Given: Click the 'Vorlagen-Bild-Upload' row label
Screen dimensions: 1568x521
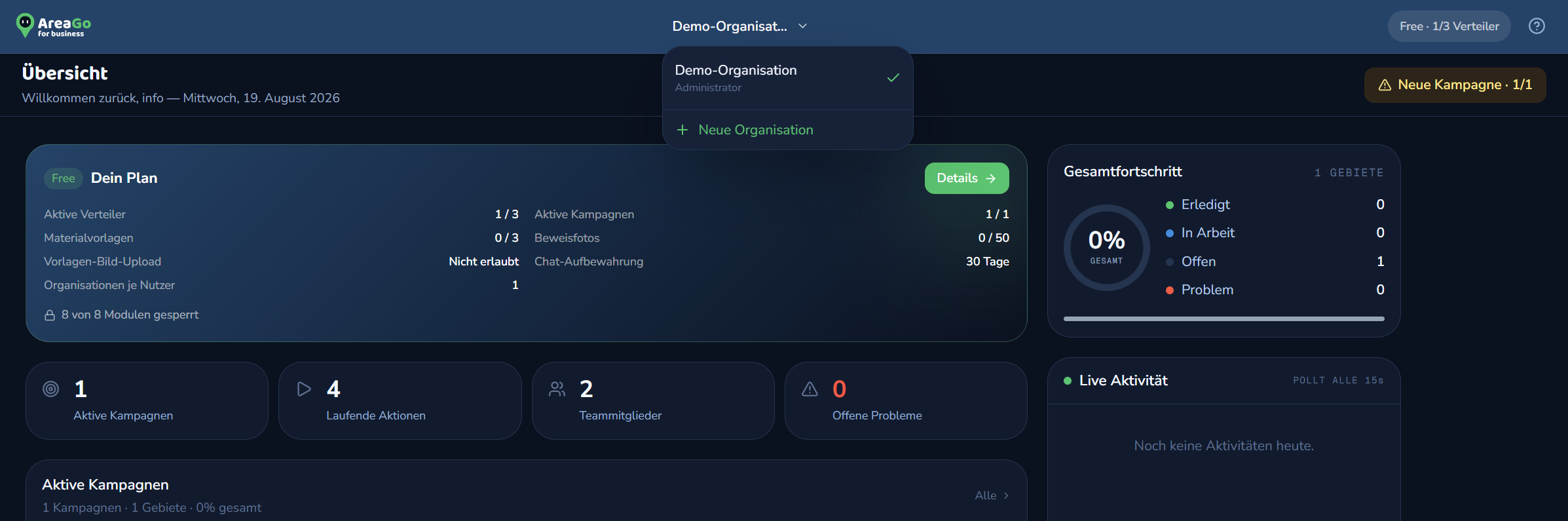Looking at the screenshot, I should [x=102, y=261].
